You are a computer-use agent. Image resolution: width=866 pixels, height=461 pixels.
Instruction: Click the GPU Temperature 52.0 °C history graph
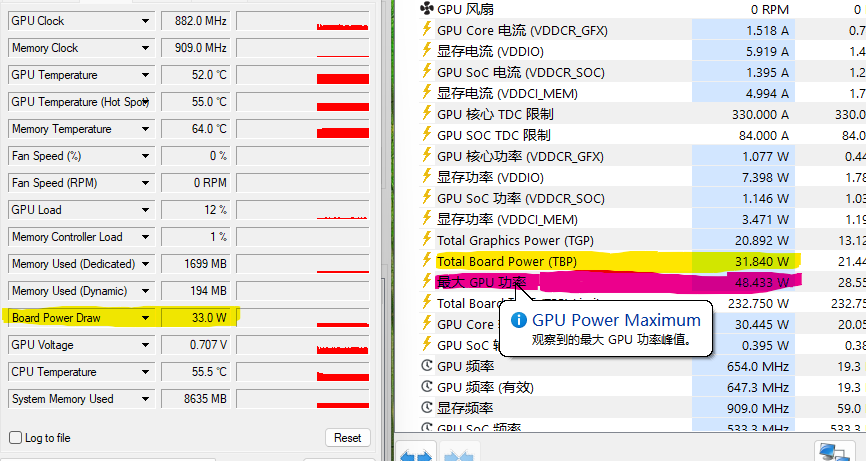[x=303, y=75]
